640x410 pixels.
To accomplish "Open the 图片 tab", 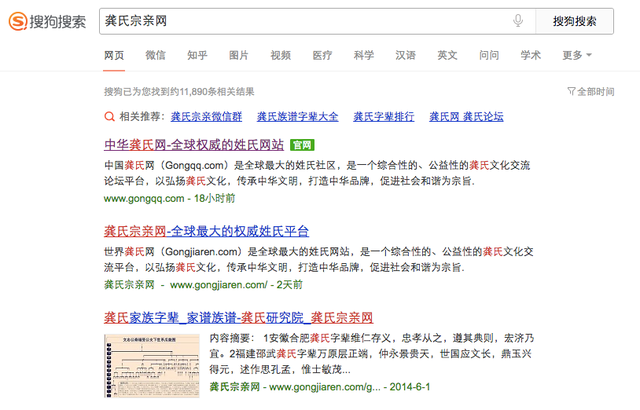I will [x=239, y=55].
